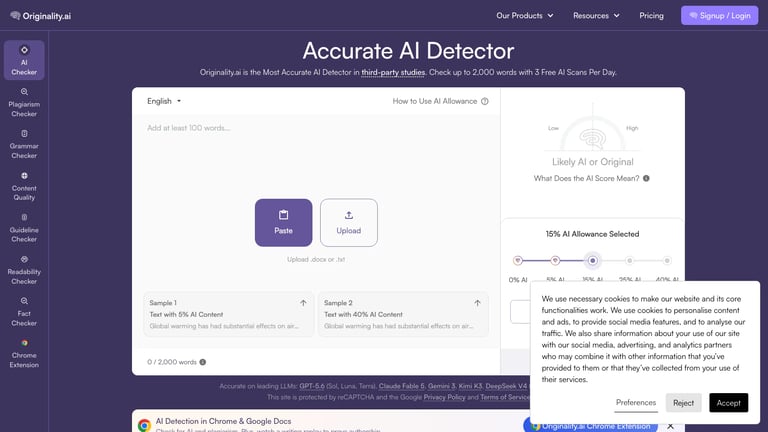The width and height of the screenshot is (768, 432).
Task: Open the Pricing page
Action: 651,16
